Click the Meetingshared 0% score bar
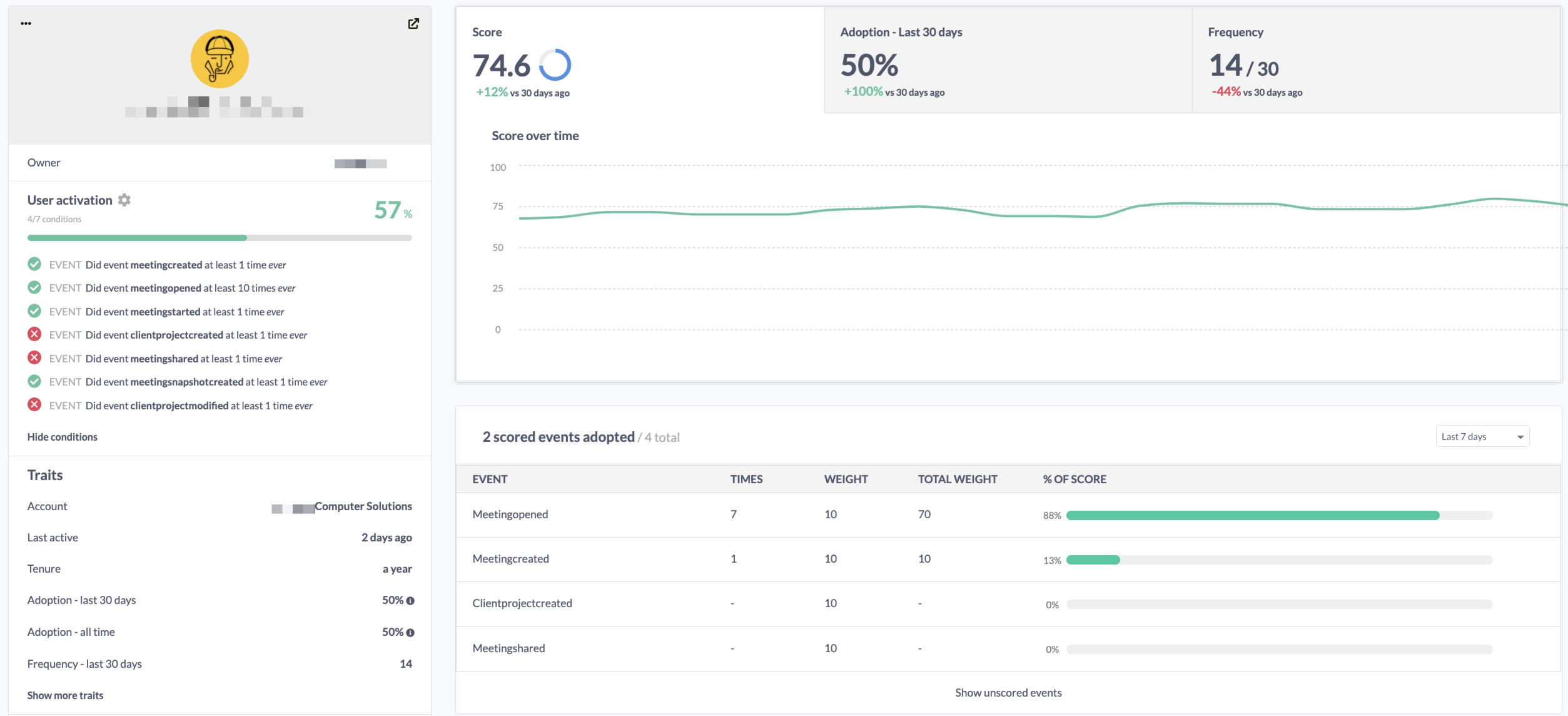The height and width of the screenshot is (716, 1568). click(1279, 650)
